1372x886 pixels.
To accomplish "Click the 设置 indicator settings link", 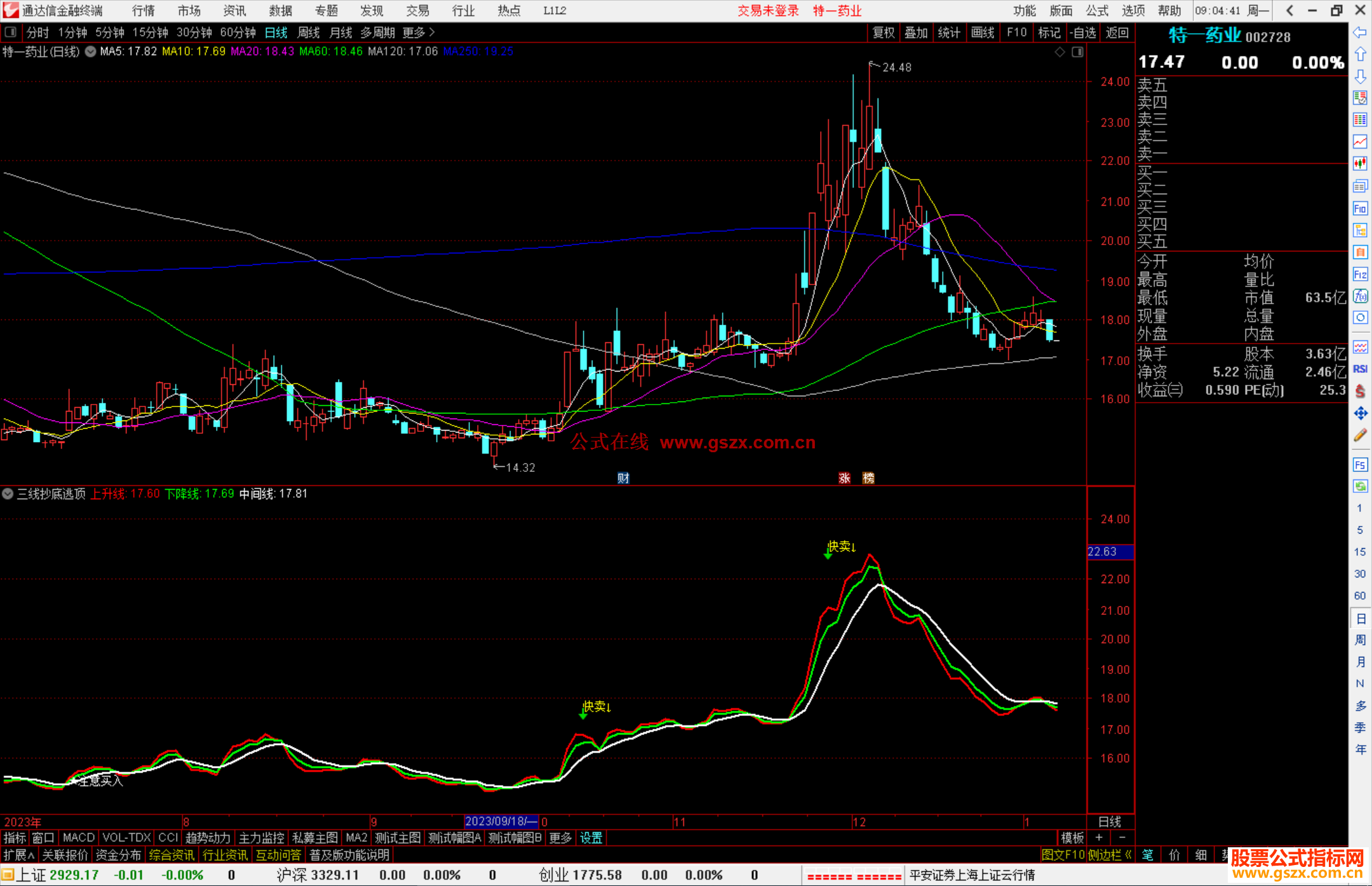I will pyautogui.click(x=591, y=838).
